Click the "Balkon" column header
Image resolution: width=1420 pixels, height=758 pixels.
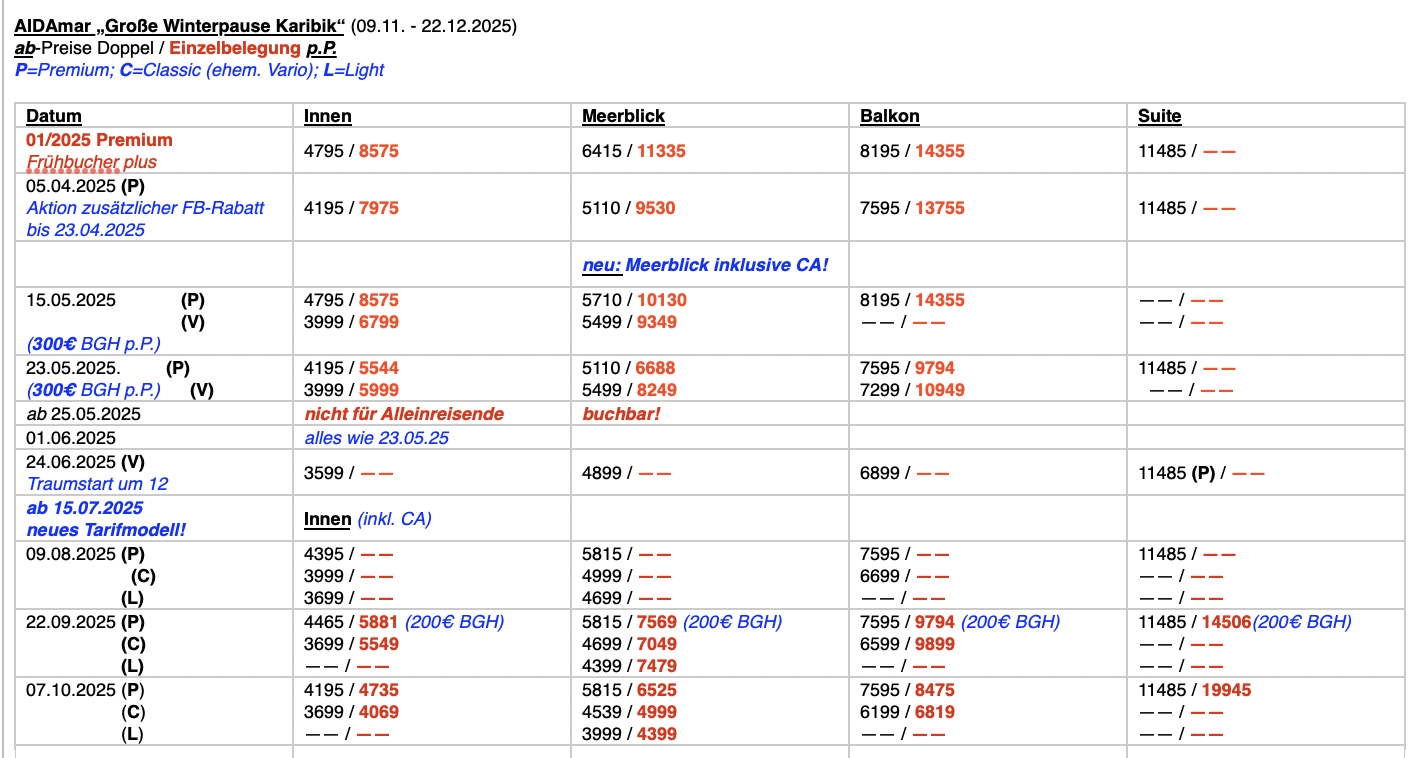(890, 116)
